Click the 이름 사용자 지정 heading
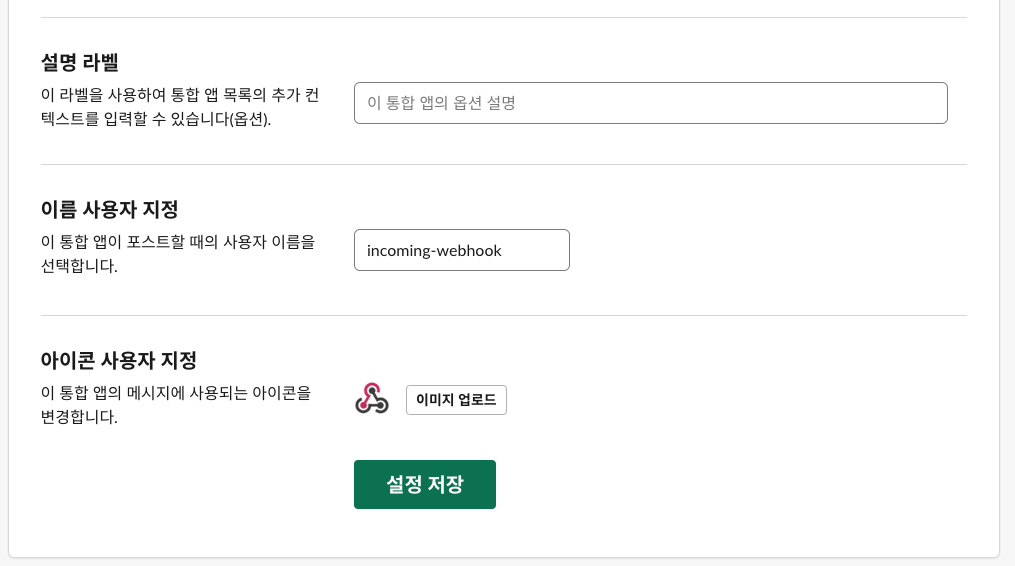 pos(109,210)
